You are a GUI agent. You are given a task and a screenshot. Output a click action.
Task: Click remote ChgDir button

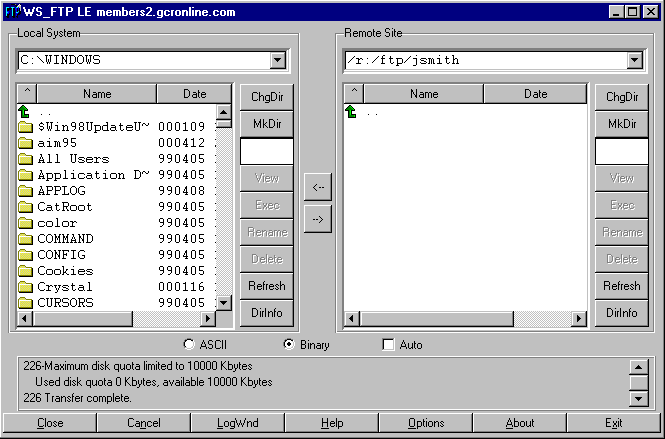[x=622, y=97]
